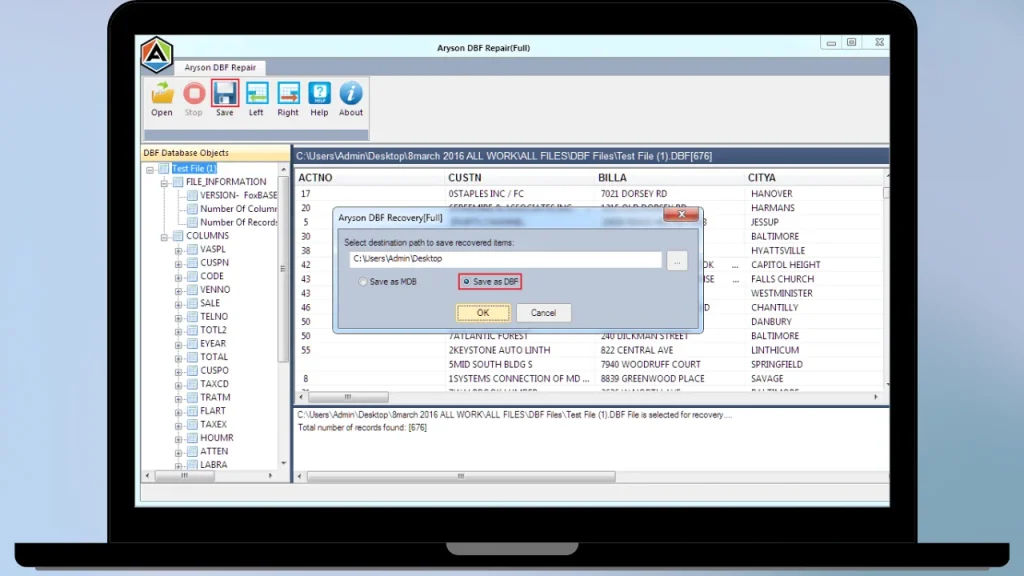The width and height of the screenshot is (1024, 576).
Task: Select the ATTEN column item
Action: click(x=214, y=451)
